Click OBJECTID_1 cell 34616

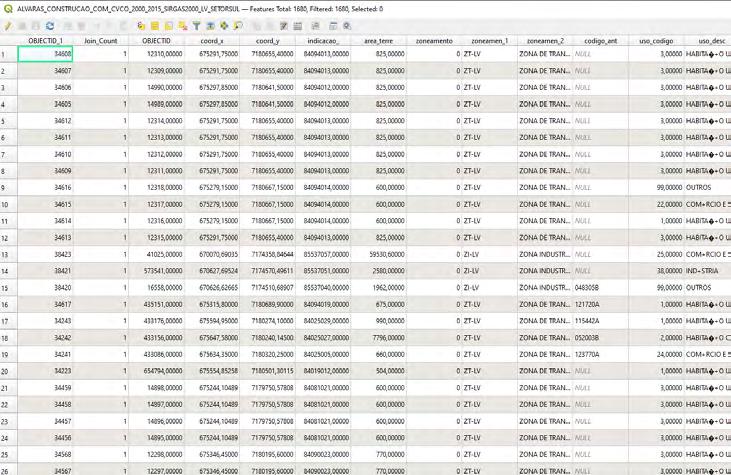[x=45, y=187]
